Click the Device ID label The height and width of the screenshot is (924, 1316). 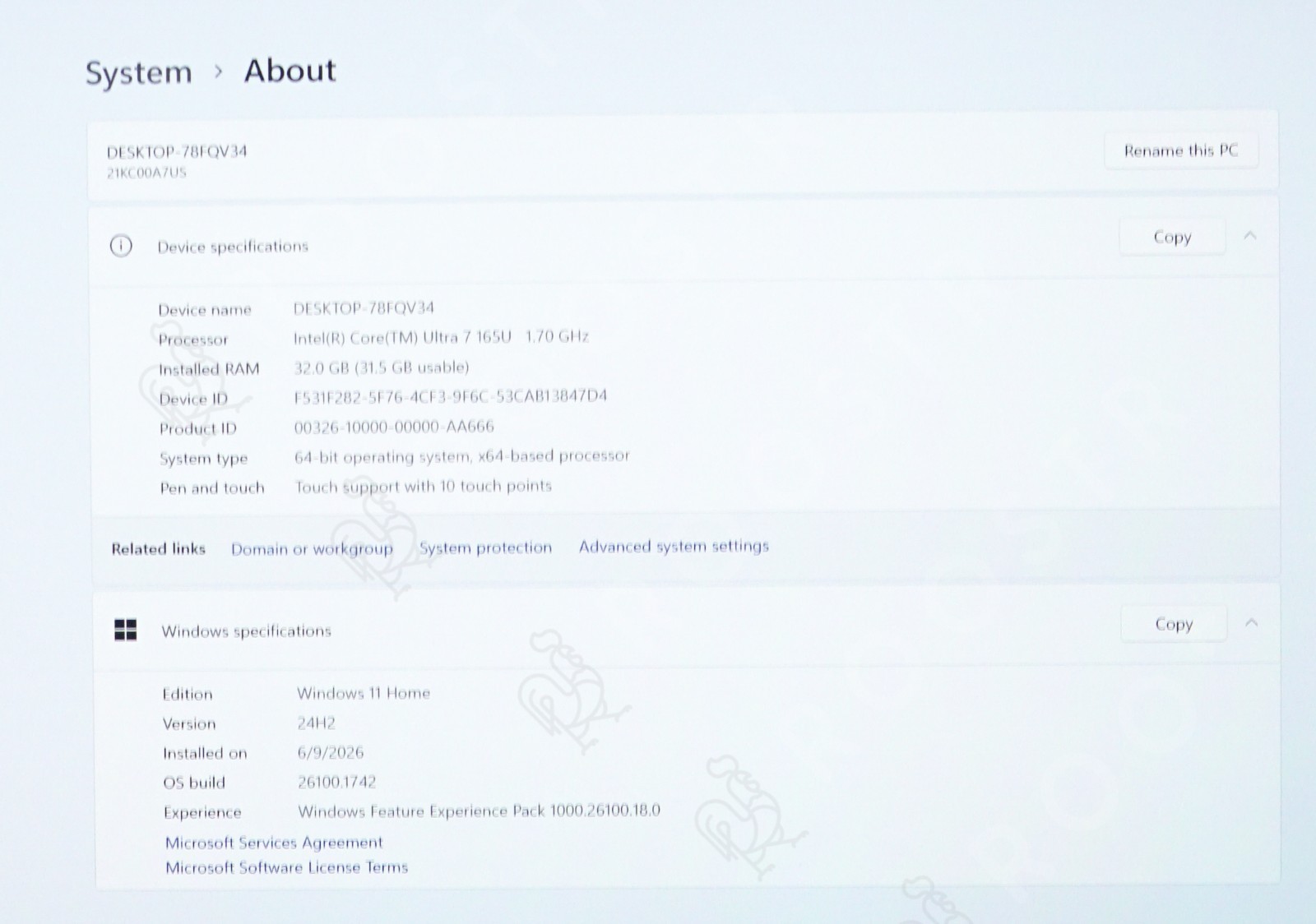193,400
